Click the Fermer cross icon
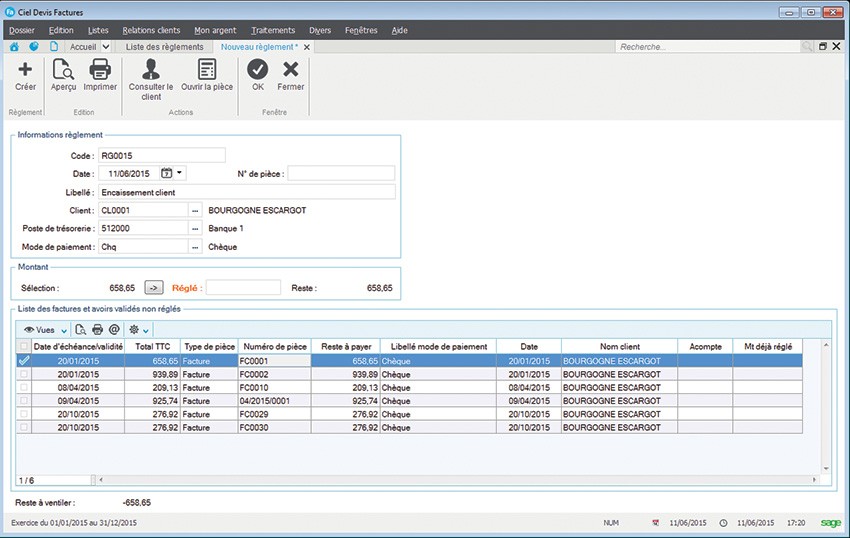Viewport: 850px width, 538px height. [x=291, y=70]
